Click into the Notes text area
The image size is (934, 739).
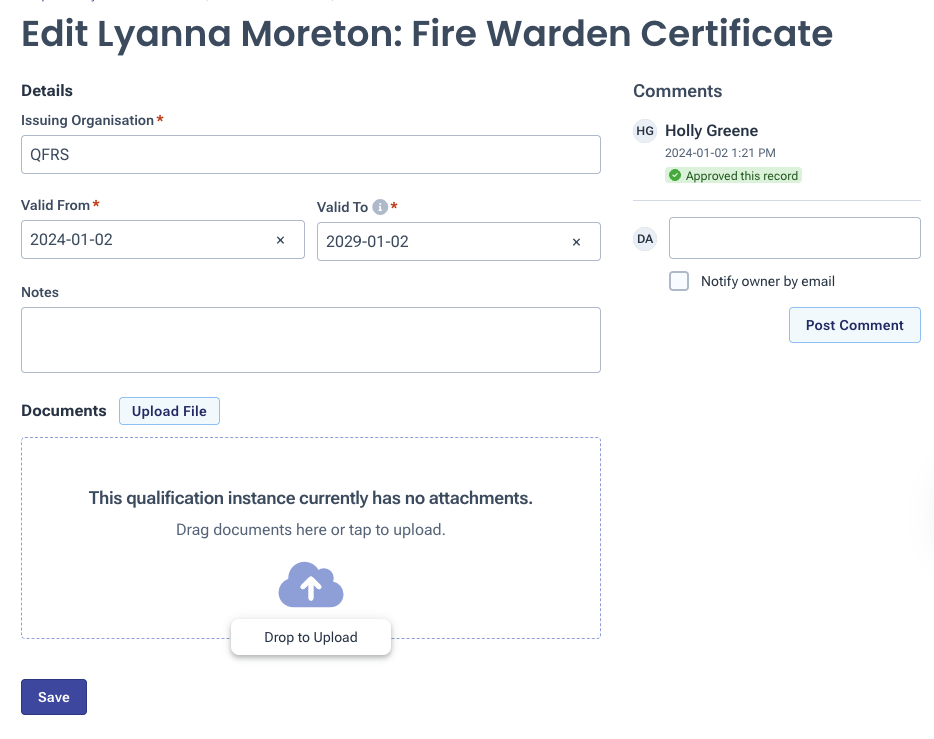click(310, 340)
